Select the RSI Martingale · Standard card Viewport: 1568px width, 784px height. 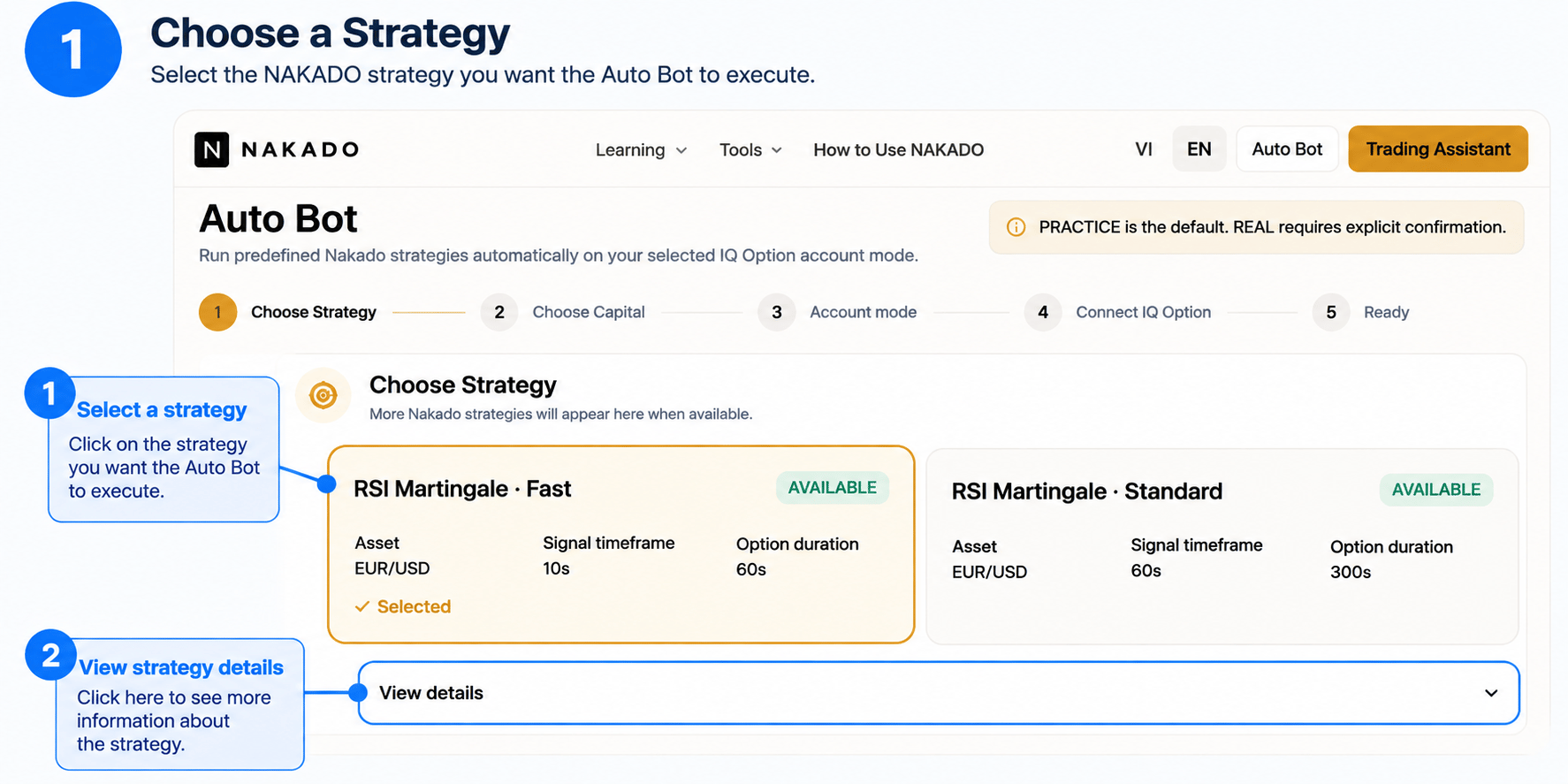tap(1222, 546)
